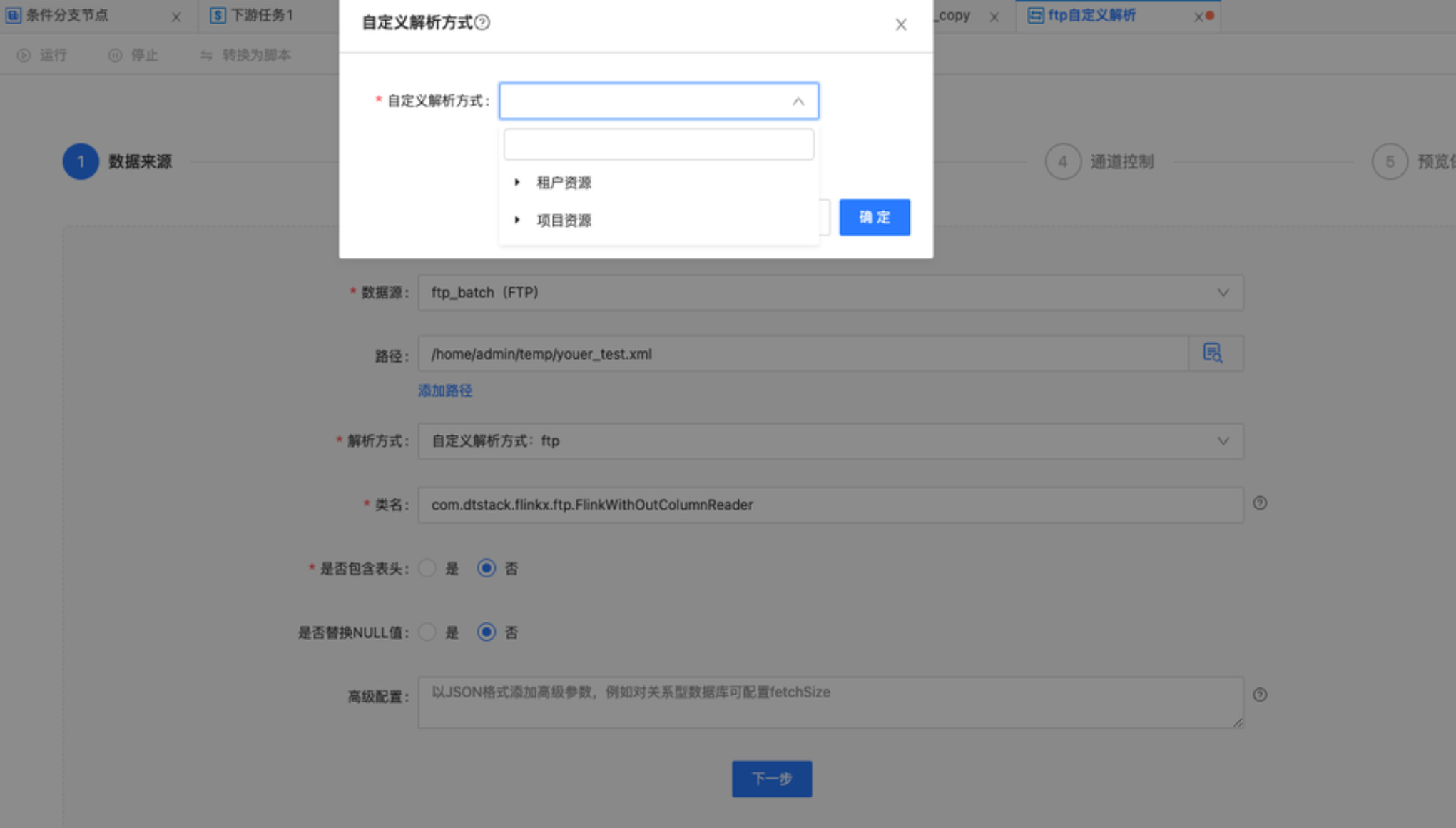The image size is (1456, 828).
Task: Switch to the 下游任务1 tab
Action: tap(261, 16)
